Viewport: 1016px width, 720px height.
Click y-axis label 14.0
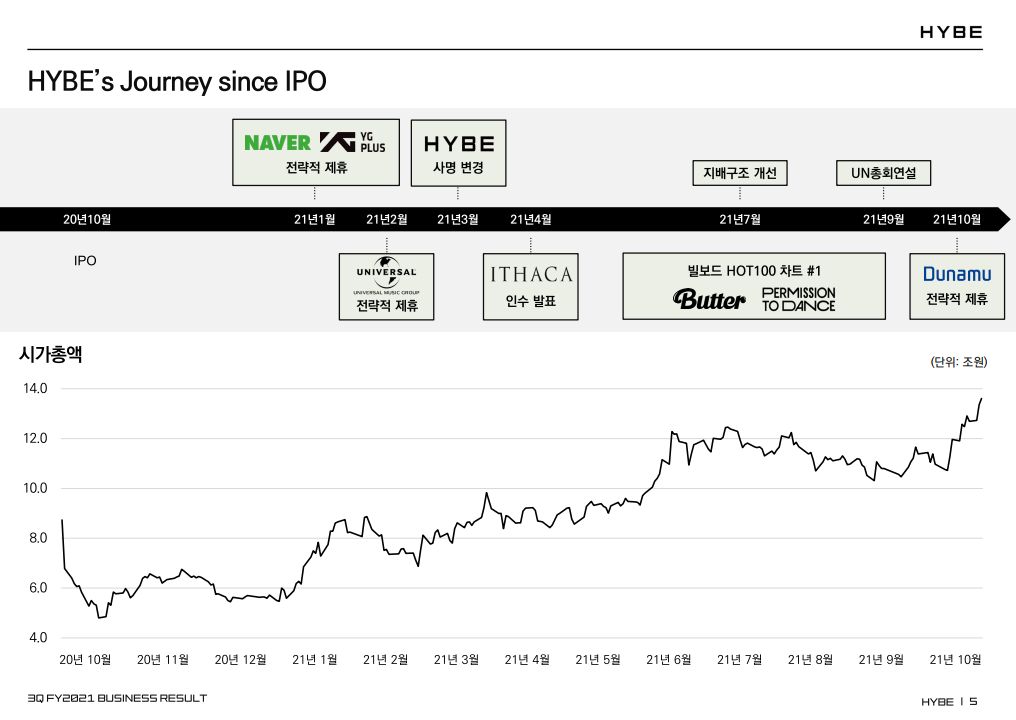point(35,388)
